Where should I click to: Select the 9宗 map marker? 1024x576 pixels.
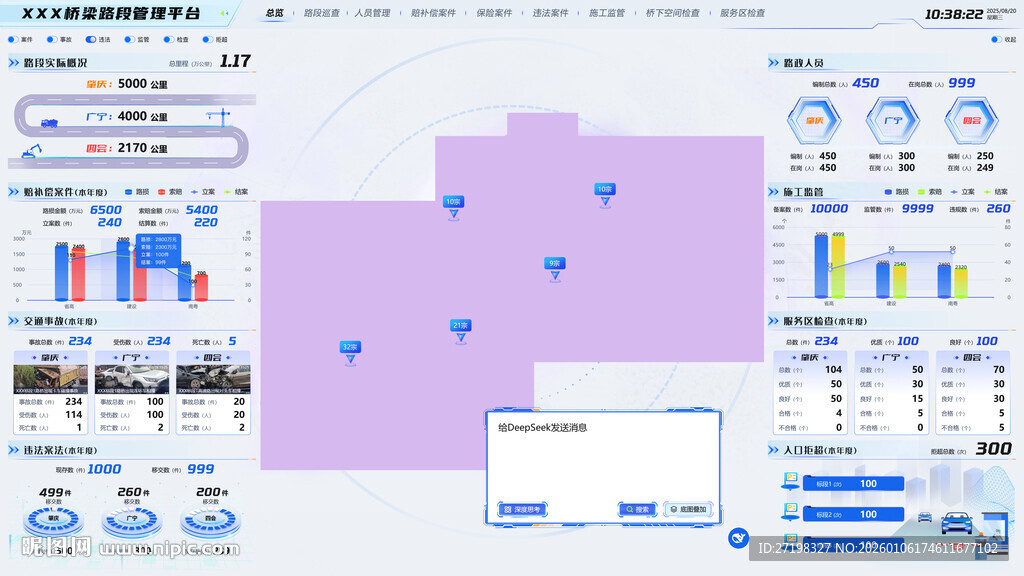(554, 268)
